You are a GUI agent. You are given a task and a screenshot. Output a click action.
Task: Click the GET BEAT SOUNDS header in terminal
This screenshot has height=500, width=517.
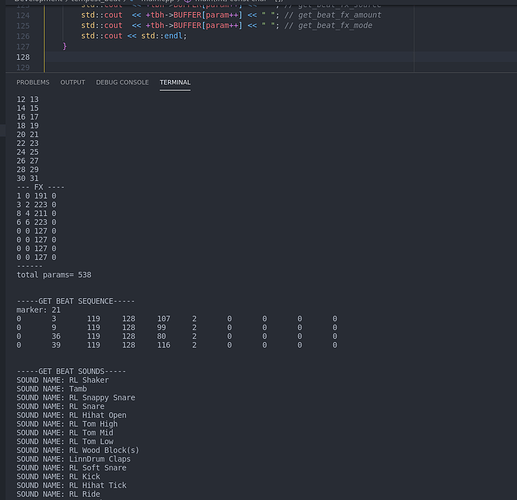click(x=71, y=371)
